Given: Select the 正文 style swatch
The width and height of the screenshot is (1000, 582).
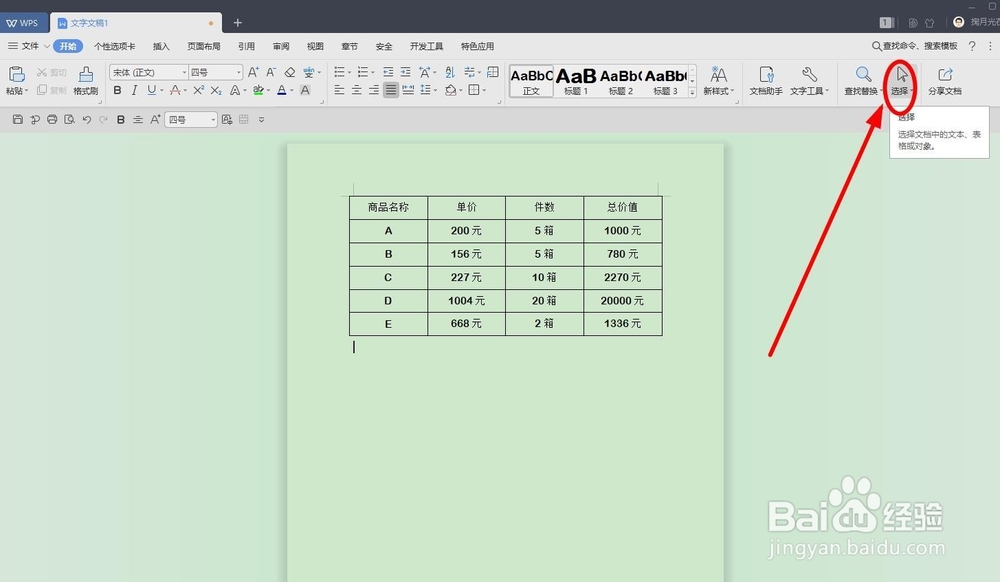Looking at the screenshot, I should click(529, 80).
